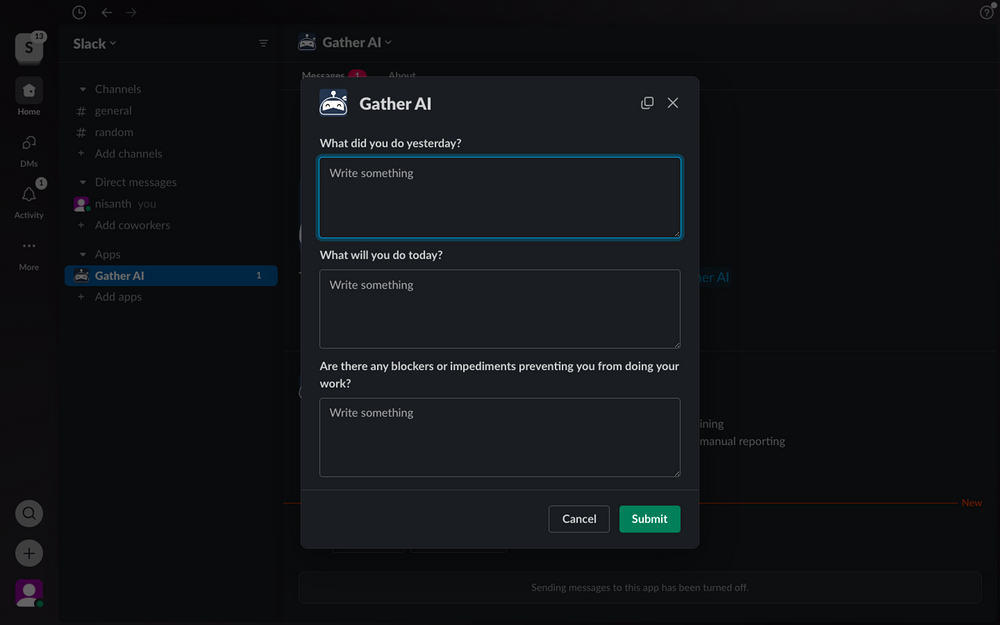Image resolution: width=1000 pixels, height=625 pixels.
Task: Switch to the Messages tab
Action: (323, 75)
